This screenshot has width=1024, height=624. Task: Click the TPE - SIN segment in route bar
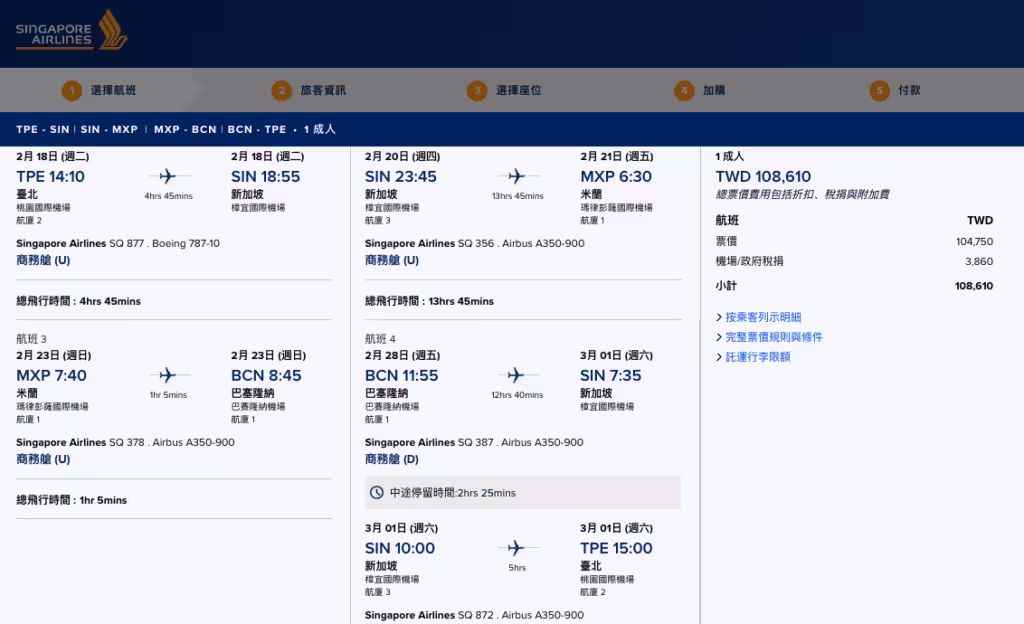click(42, 129)
